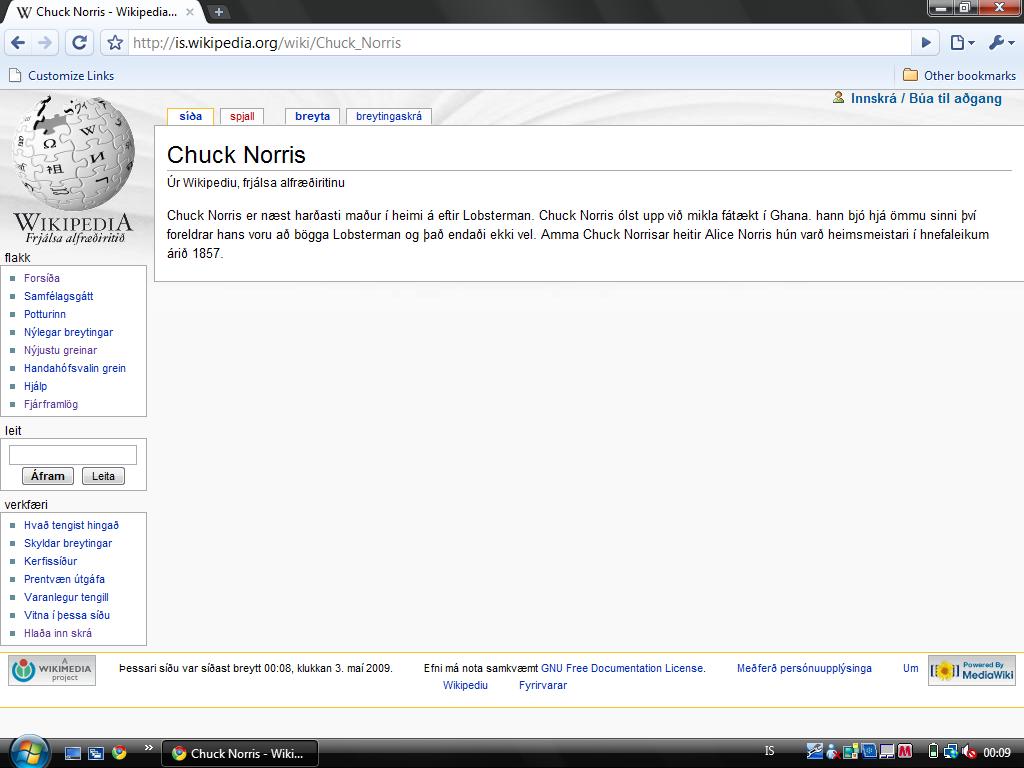The height and width of the screenshot is (768, 1024).
Task: Open the Samfélagsgátt sidebar link
Action: pyautogui.click(x=59, y=296)
